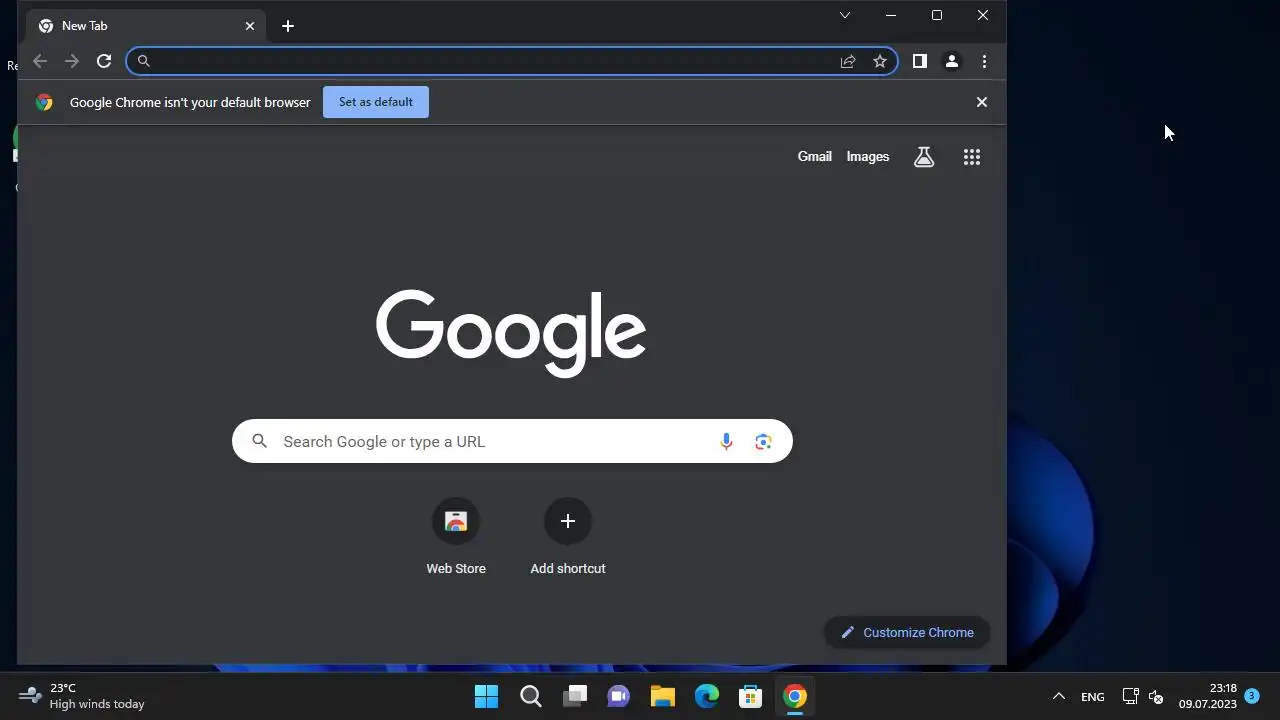Start voice search with microphone icon
This screenshot has width=1280, height=720.
[x=726, y=441]
